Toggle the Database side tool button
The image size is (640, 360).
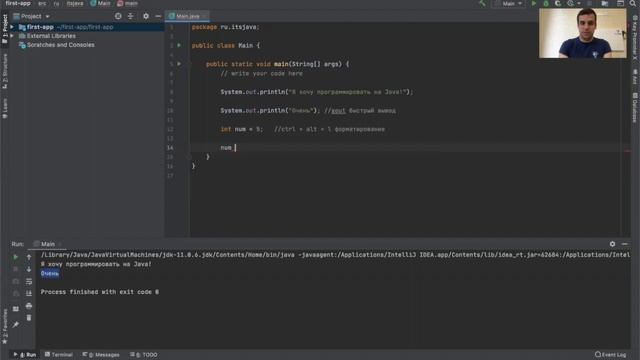pos(635,108)
